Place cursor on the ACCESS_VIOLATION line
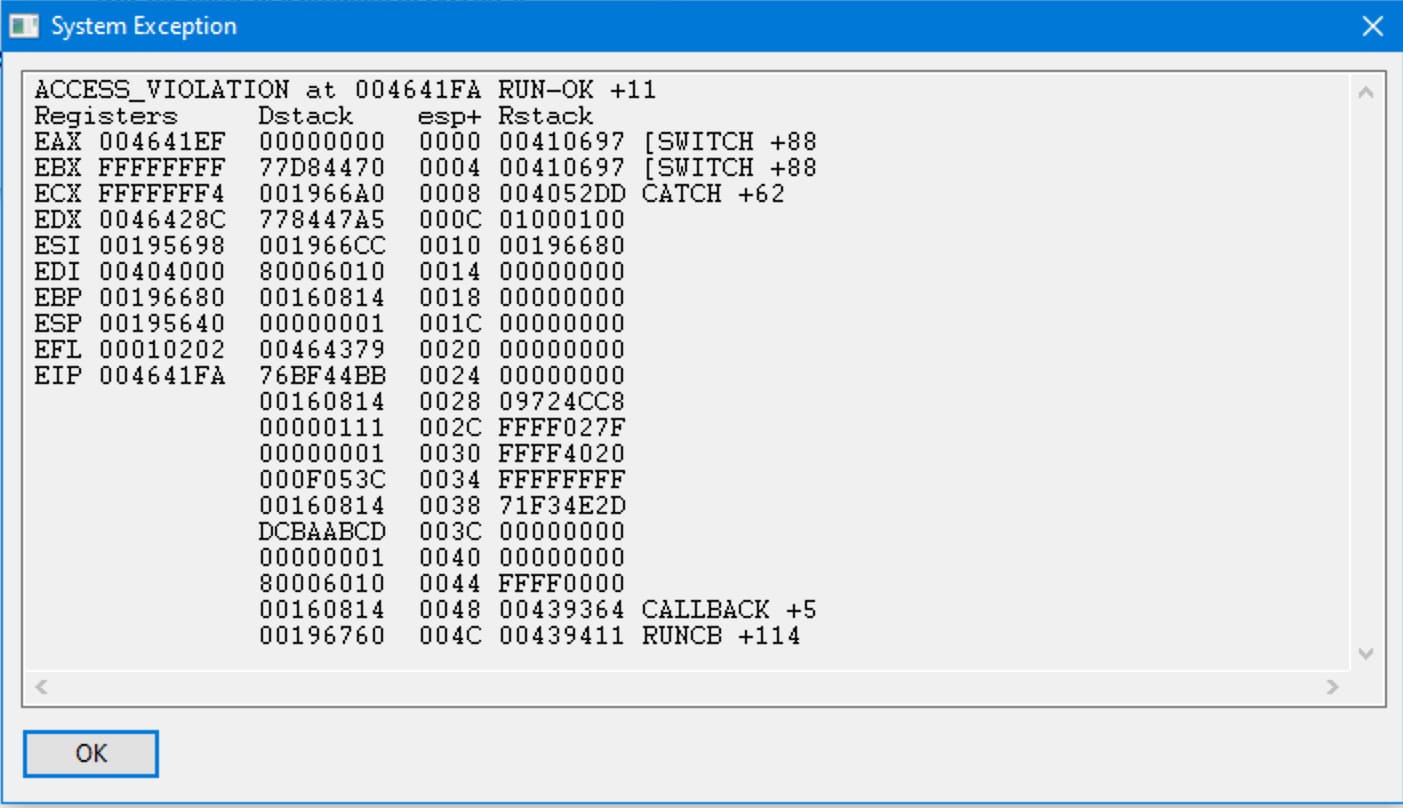The image size is (1403, 808). [345, 90]
